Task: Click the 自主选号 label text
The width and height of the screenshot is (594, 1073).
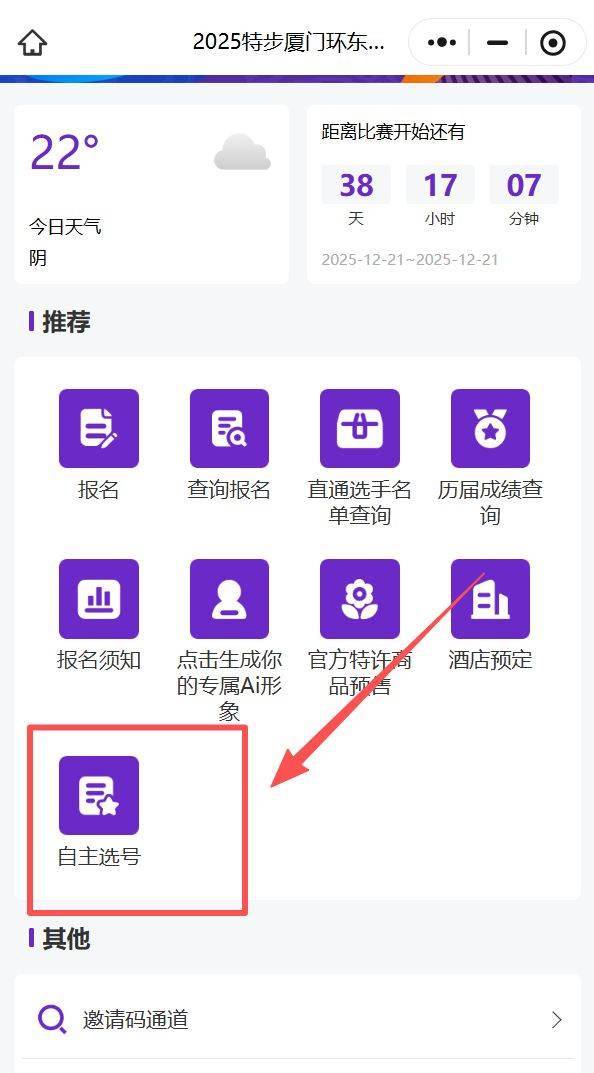Action: [99, 856]
